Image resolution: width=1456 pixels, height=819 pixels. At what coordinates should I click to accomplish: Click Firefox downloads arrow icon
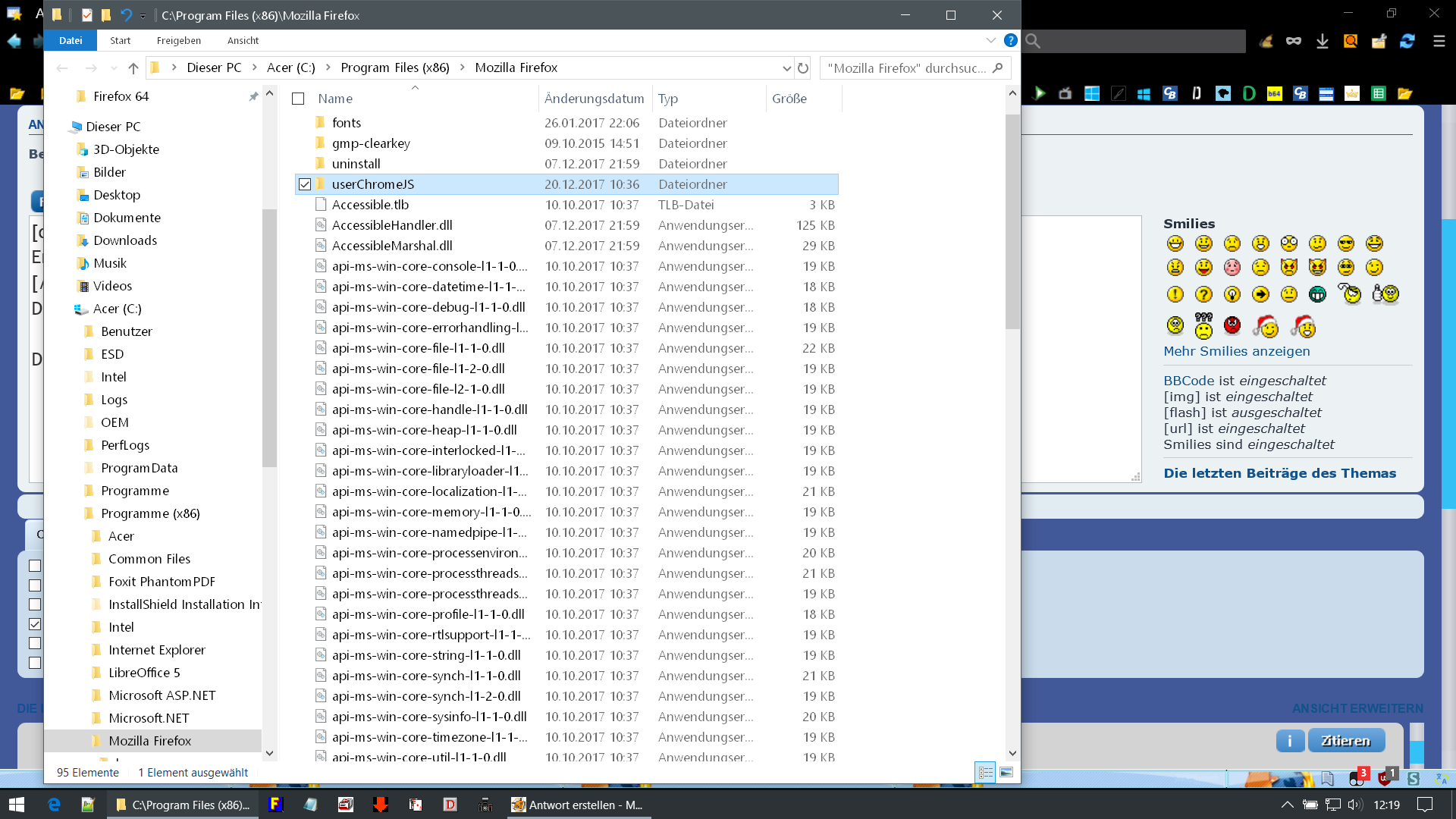[1322, 41]
